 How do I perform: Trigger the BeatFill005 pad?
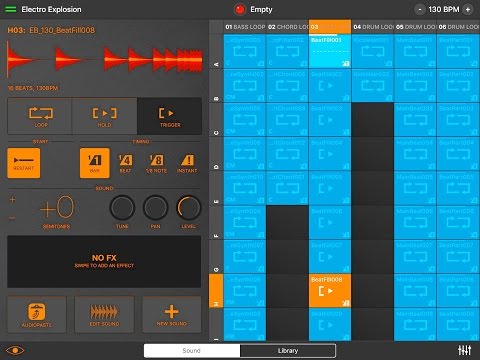330,188
